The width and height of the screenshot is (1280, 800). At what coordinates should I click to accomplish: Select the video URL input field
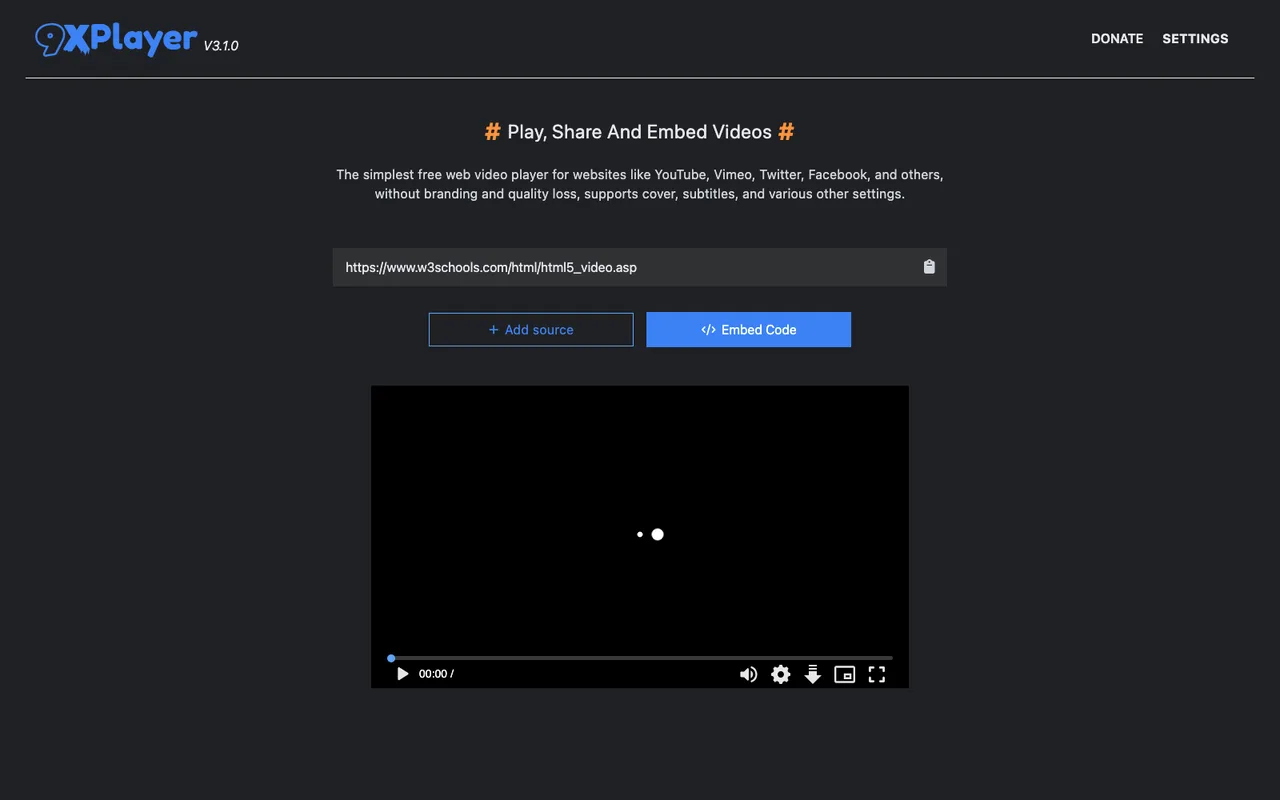point(600,267)
